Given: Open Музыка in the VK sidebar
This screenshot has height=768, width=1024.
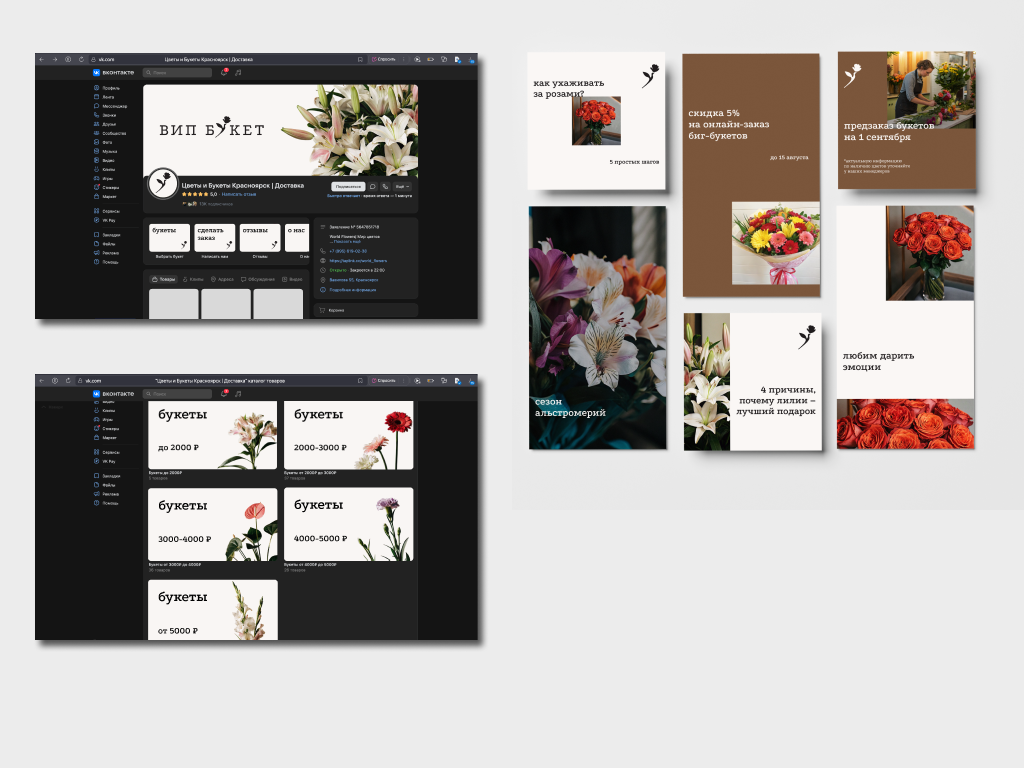Looking at the screenshot, I should coord(108,151).
